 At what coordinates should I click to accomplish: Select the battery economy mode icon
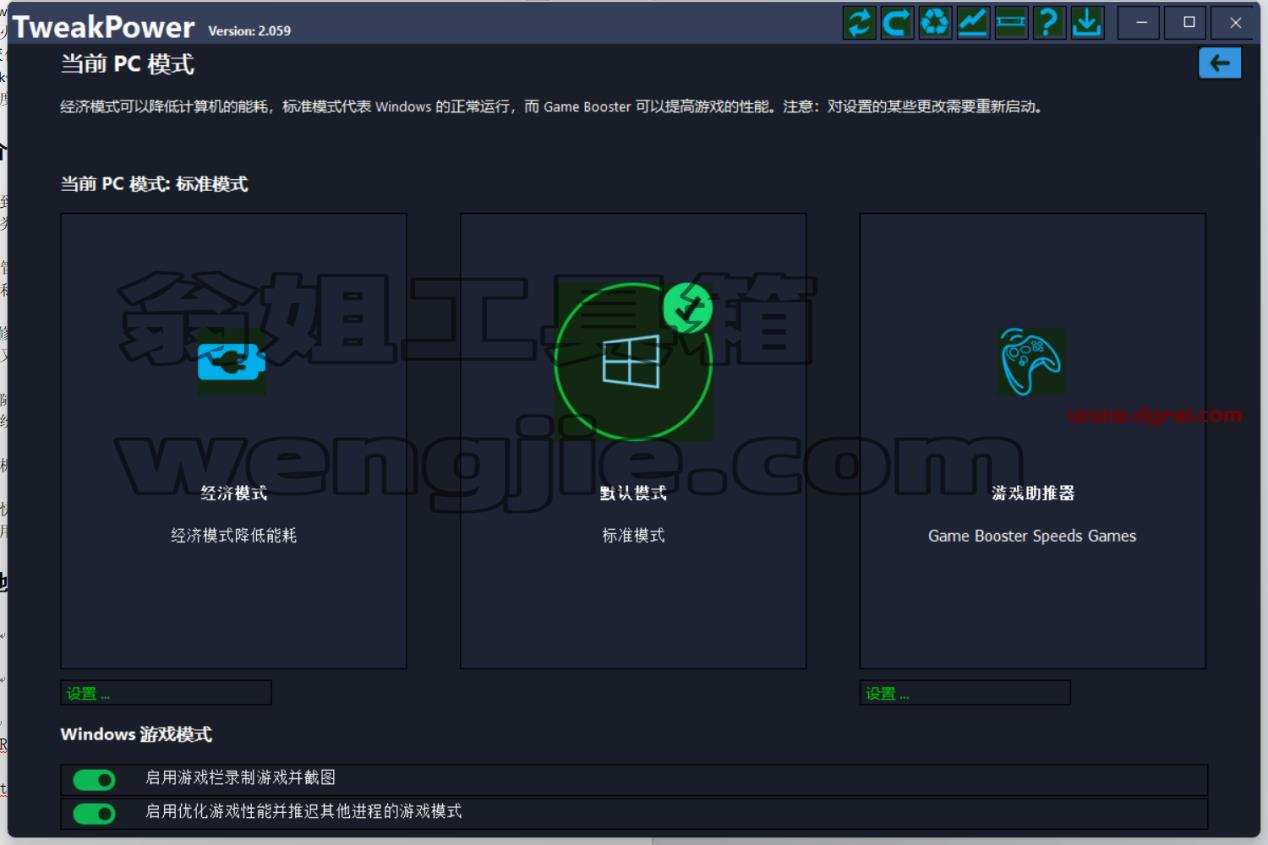tap(231, 361)
